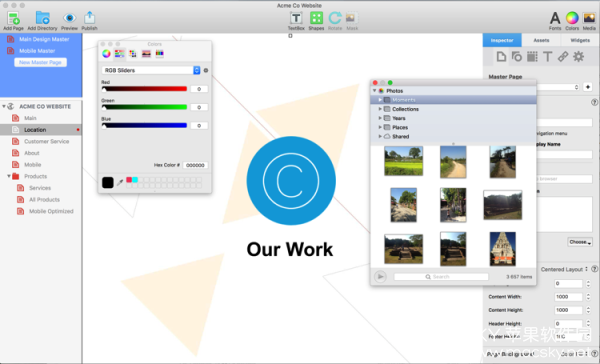Open the Media browser icon

point(589,18)
